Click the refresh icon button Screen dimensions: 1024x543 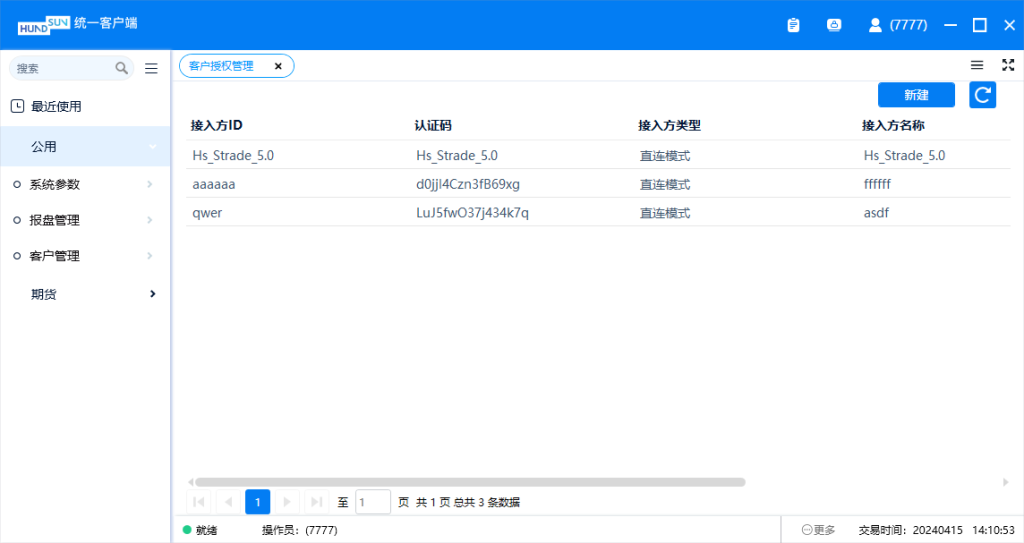point(983,95)
